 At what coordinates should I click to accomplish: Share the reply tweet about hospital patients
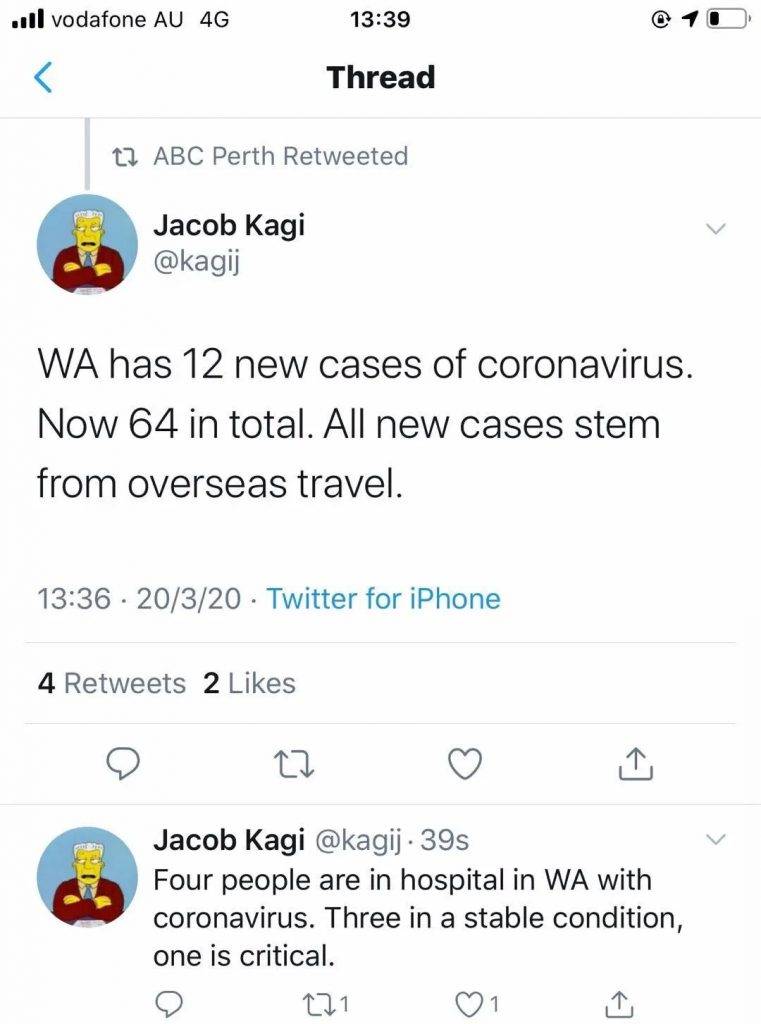point(619,1001)
